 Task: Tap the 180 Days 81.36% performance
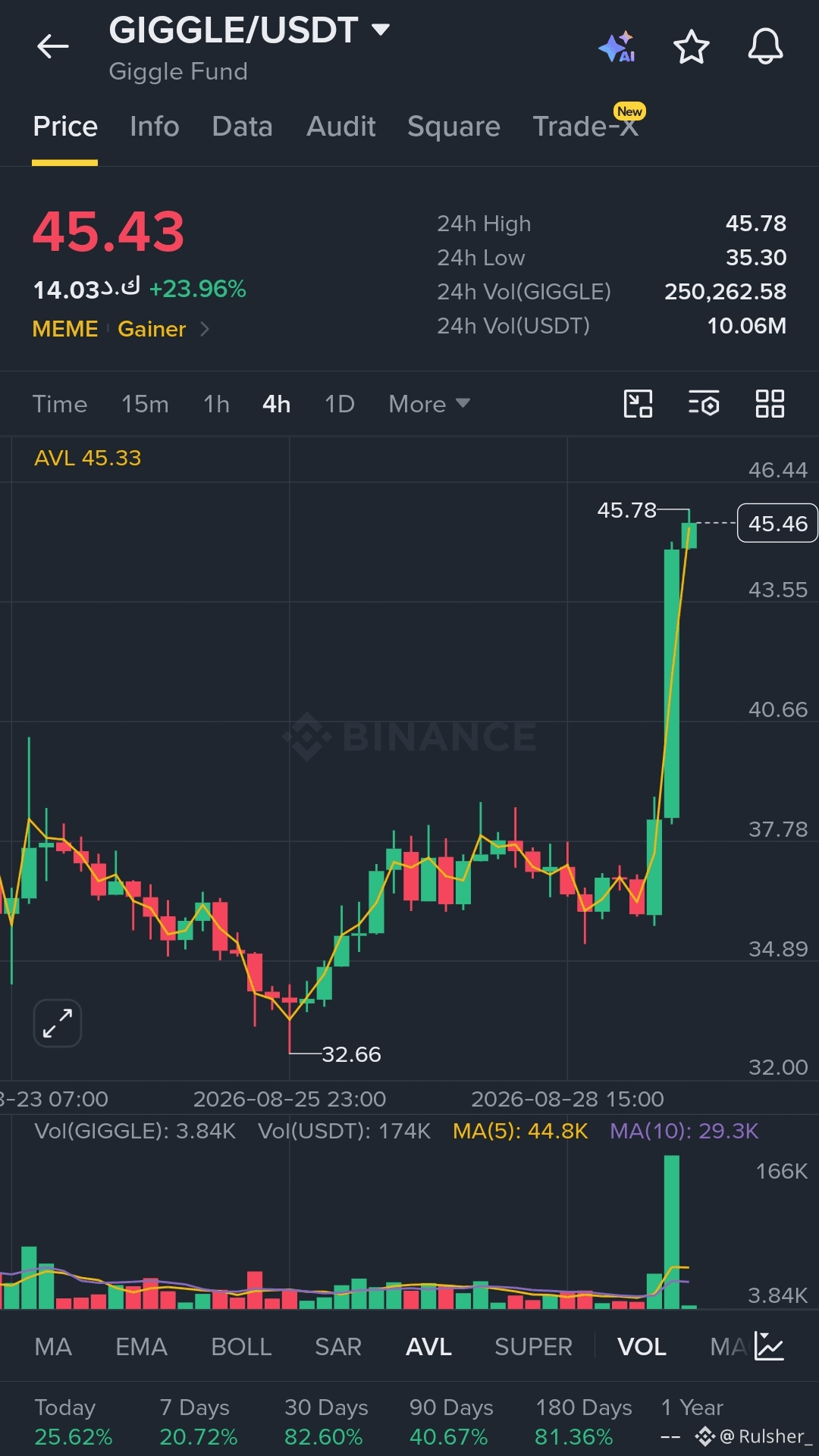click(x=584, y=1422)
